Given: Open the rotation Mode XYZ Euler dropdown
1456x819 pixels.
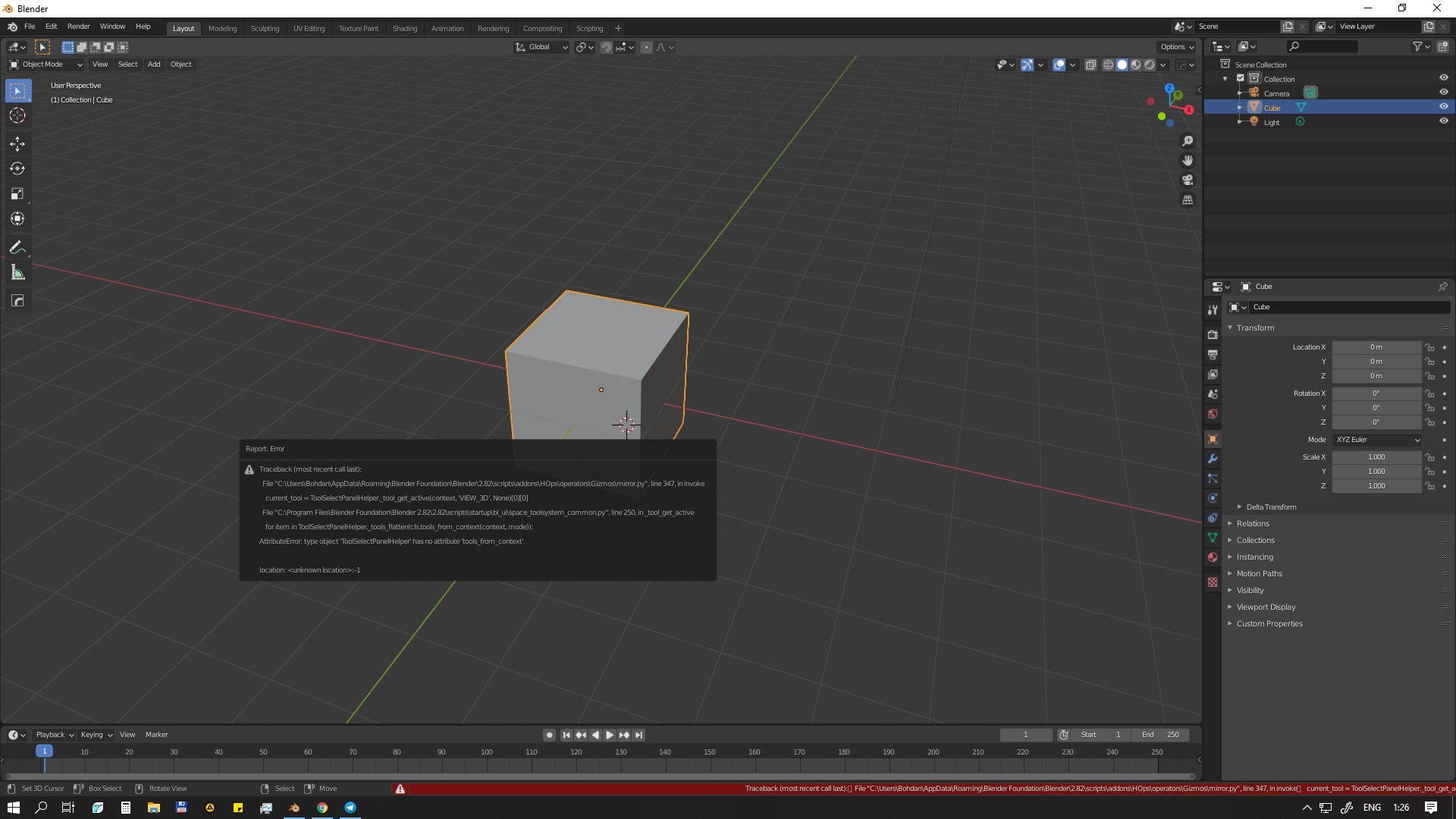Looking at the screenshot, I should click(1377, 440).
